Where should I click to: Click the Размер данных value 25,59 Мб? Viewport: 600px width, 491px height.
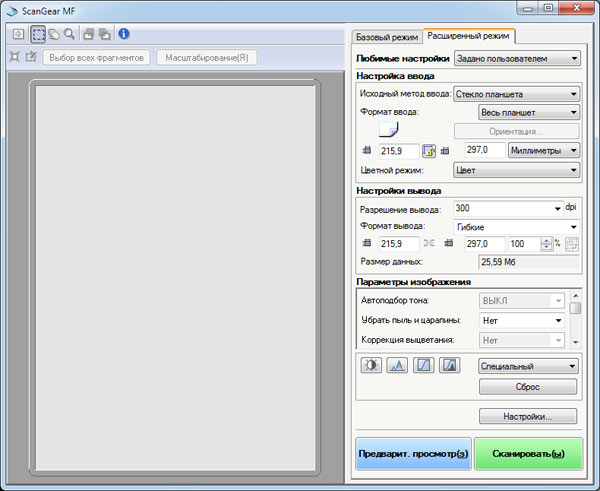pyautogui.click(x=528, y=262)
